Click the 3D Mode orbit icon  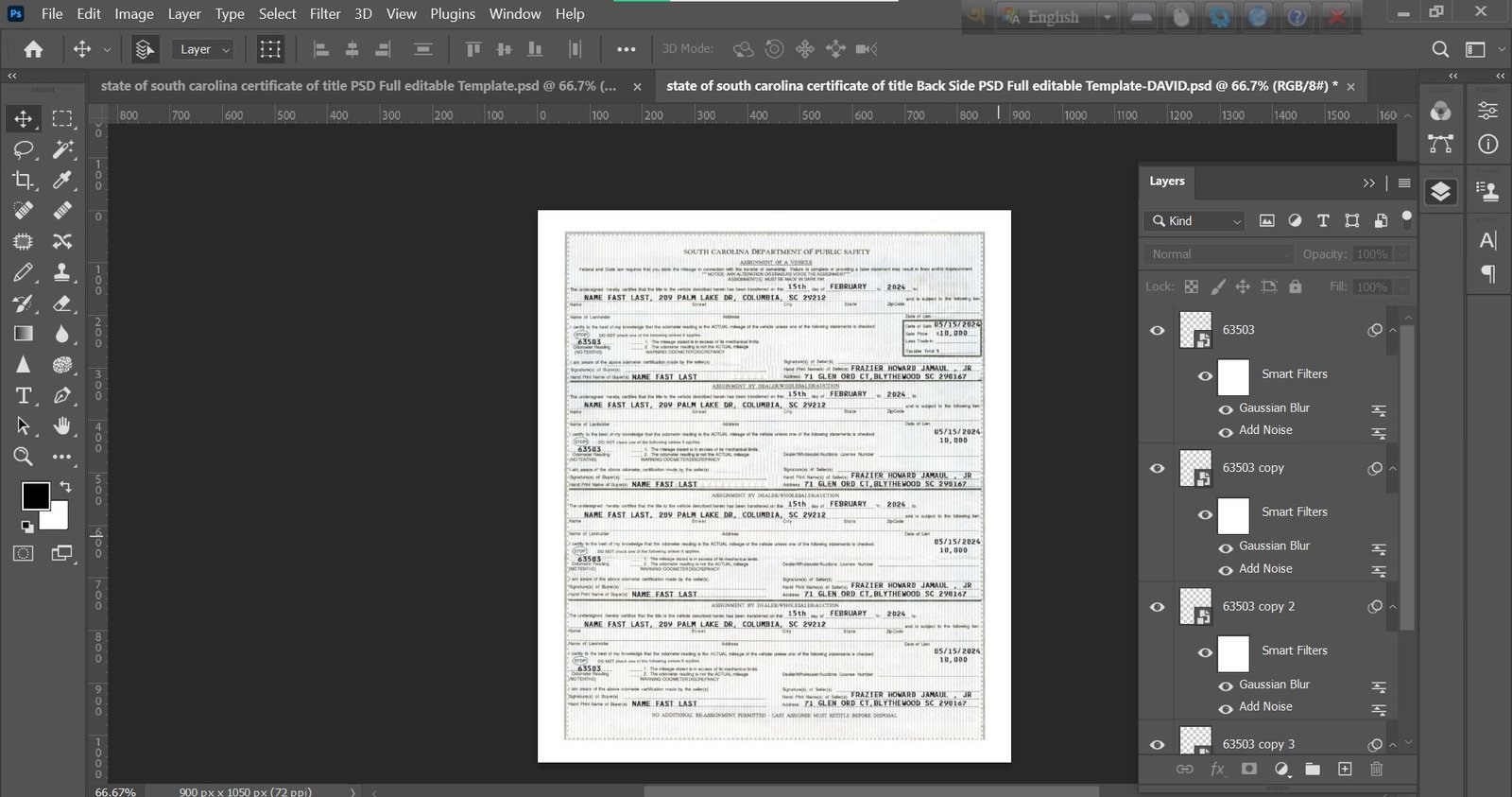744,49
